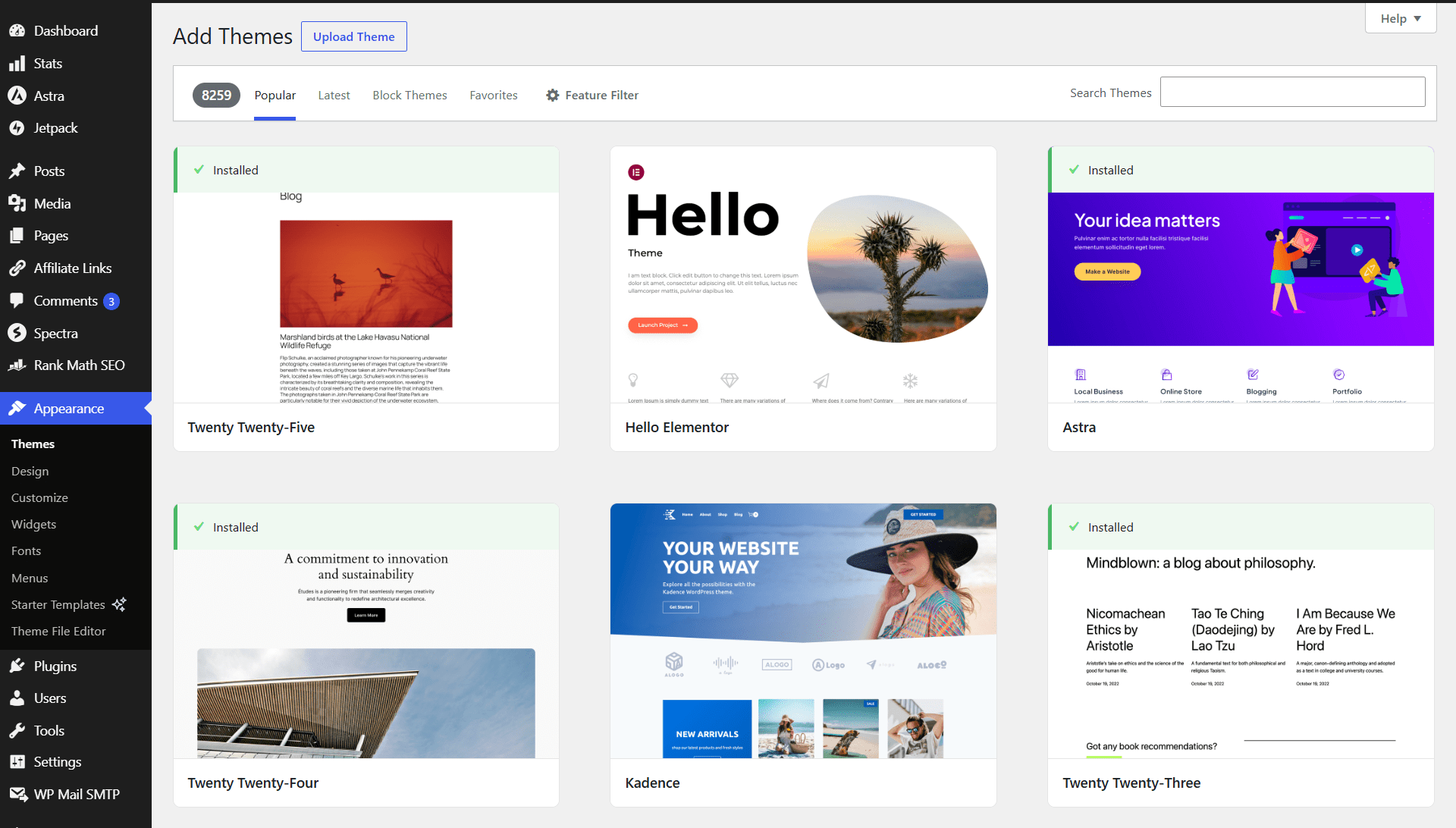This screenshot has width=1456, height=828.
Task: Click the Rank Math SEO icon
Action: (x=17, y=365)
